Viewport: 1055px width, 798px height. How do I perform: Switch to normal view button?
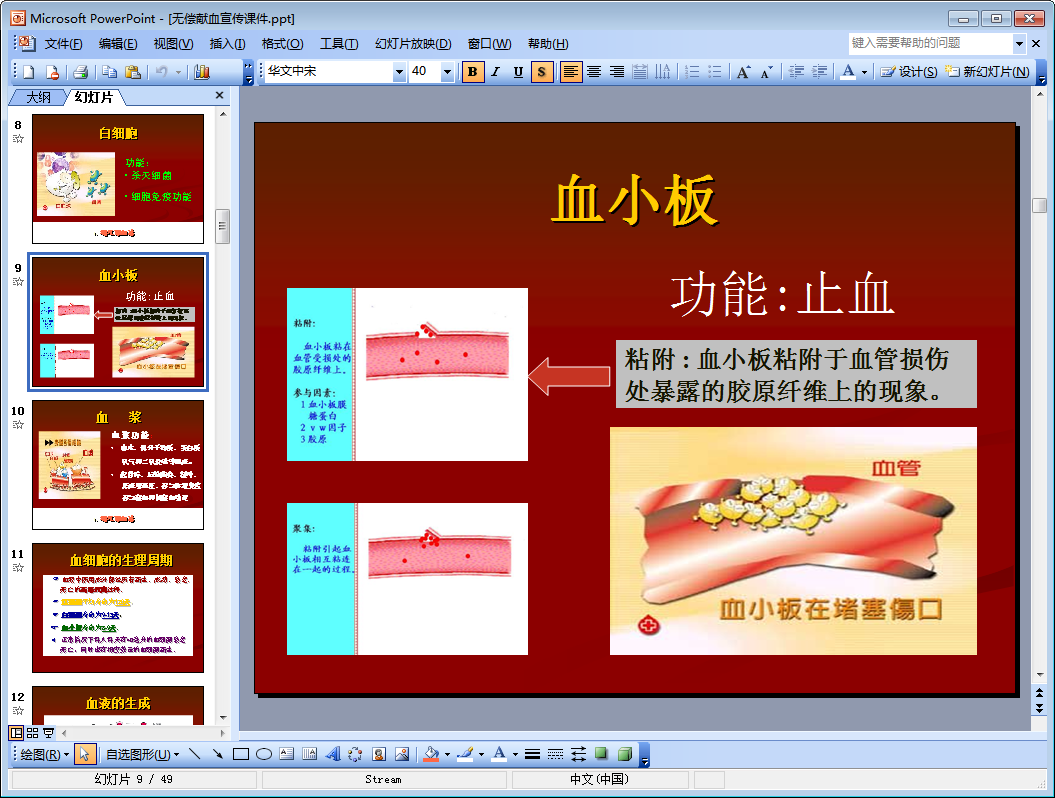click(16, 733)
